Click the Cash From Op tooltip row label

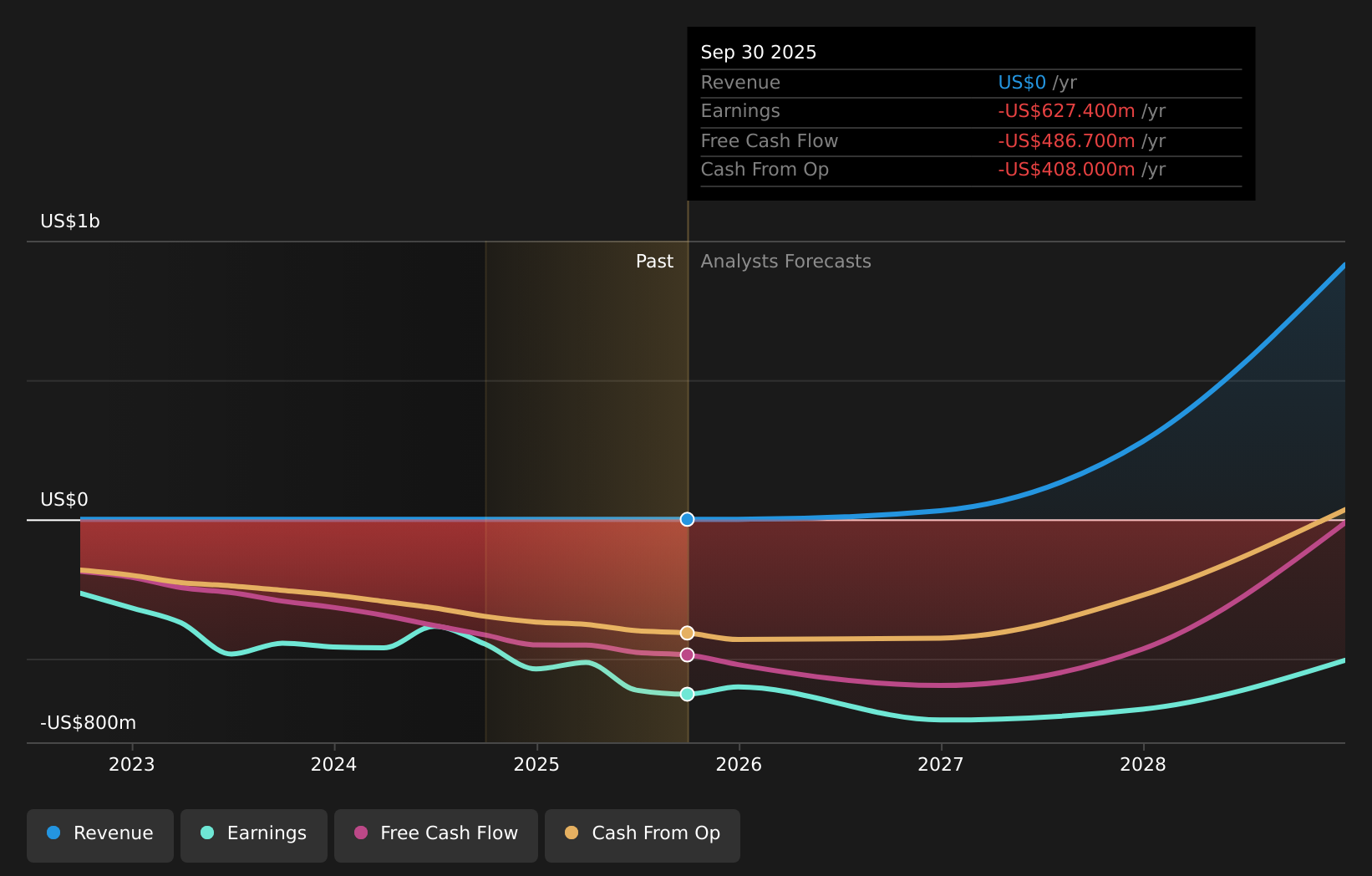coord(765,170)
